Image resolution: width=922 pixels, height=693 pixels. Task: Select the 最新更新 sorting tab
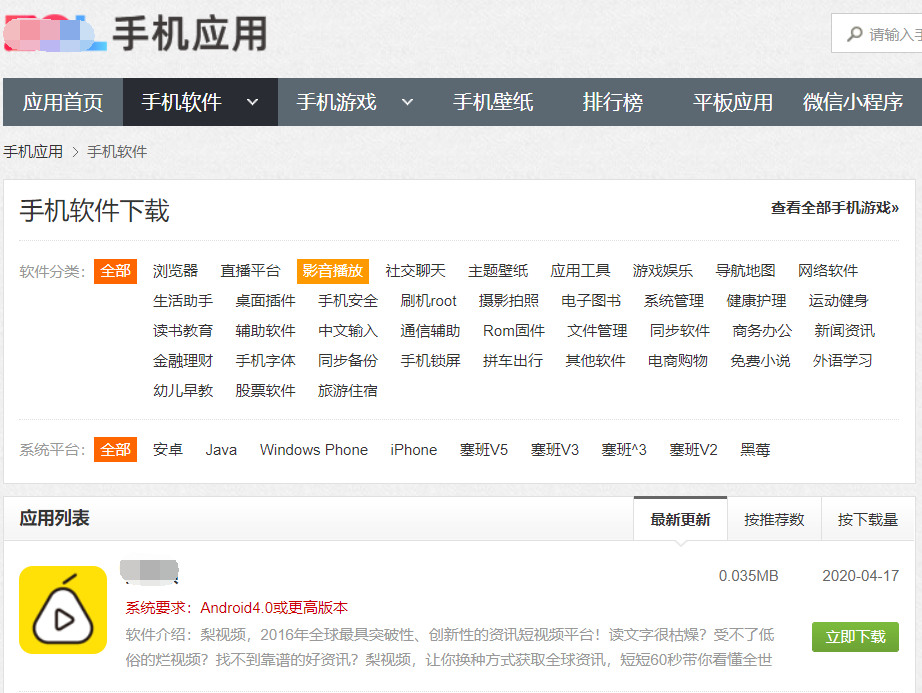pos(680,518)
